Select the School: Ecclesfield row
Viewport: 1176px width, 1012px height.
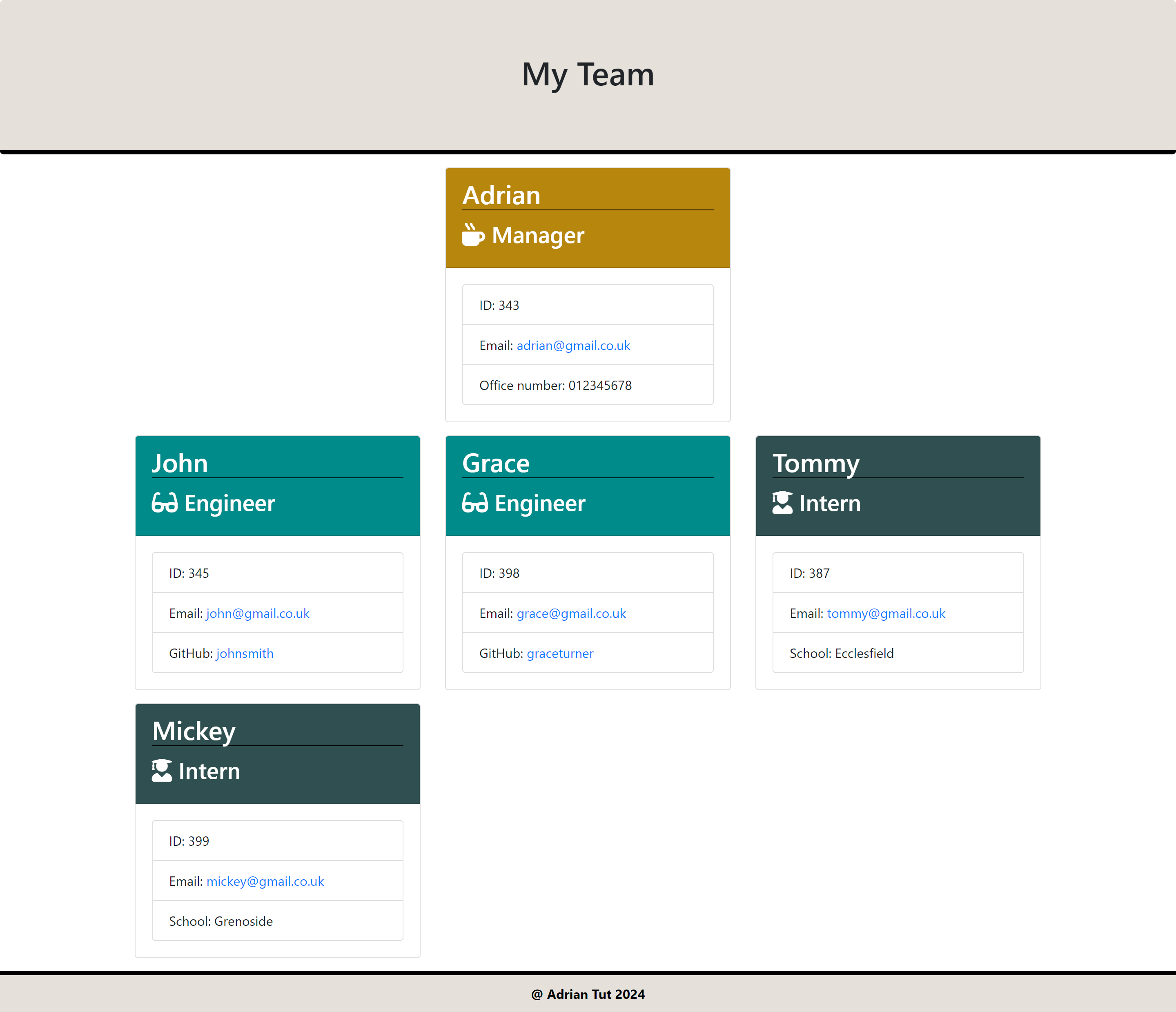(898, 653)
